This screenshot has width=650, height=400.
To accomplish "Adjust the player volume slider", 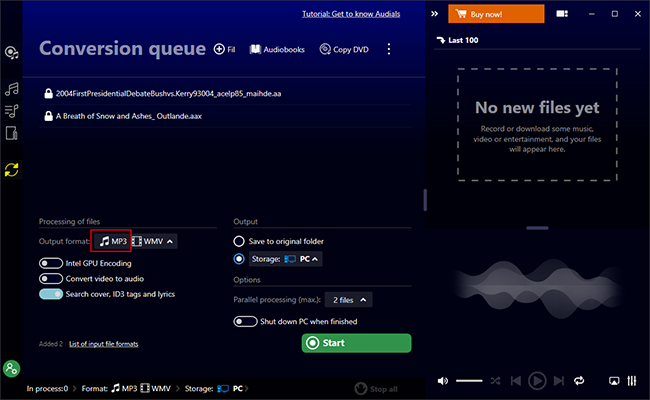I will coord(469,381).
